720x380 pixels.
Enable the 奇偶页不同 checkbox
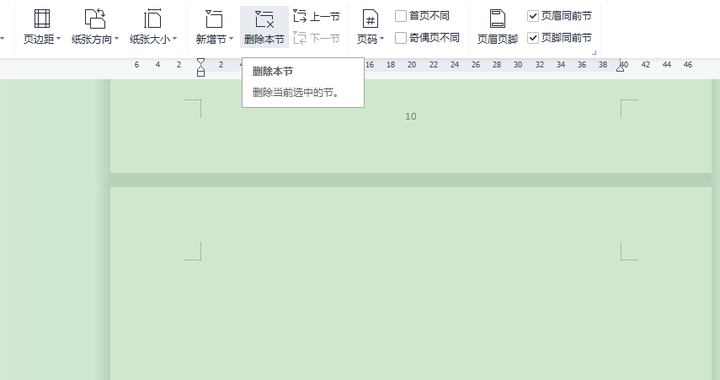tap(401, 38)
